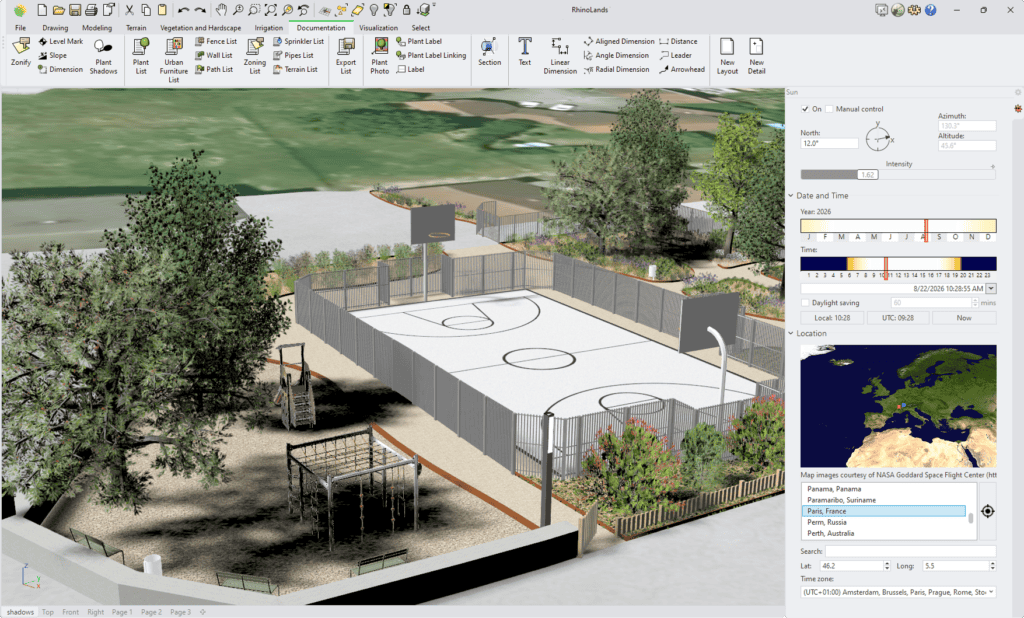Switch to the Visualization ribbon tab
The image size is (1024, 618).
[378, 28]
